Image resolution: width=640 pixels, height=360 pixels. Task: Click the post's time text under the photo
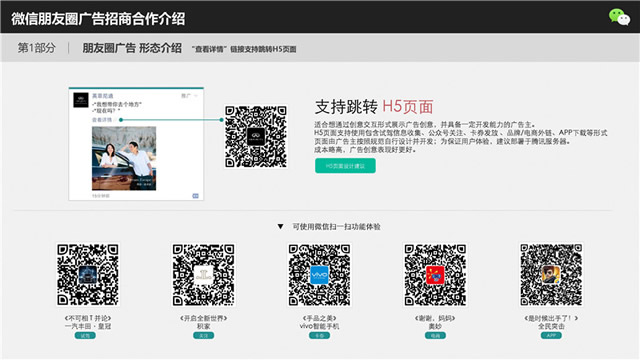pyautogui.click(x=100, y=196)
